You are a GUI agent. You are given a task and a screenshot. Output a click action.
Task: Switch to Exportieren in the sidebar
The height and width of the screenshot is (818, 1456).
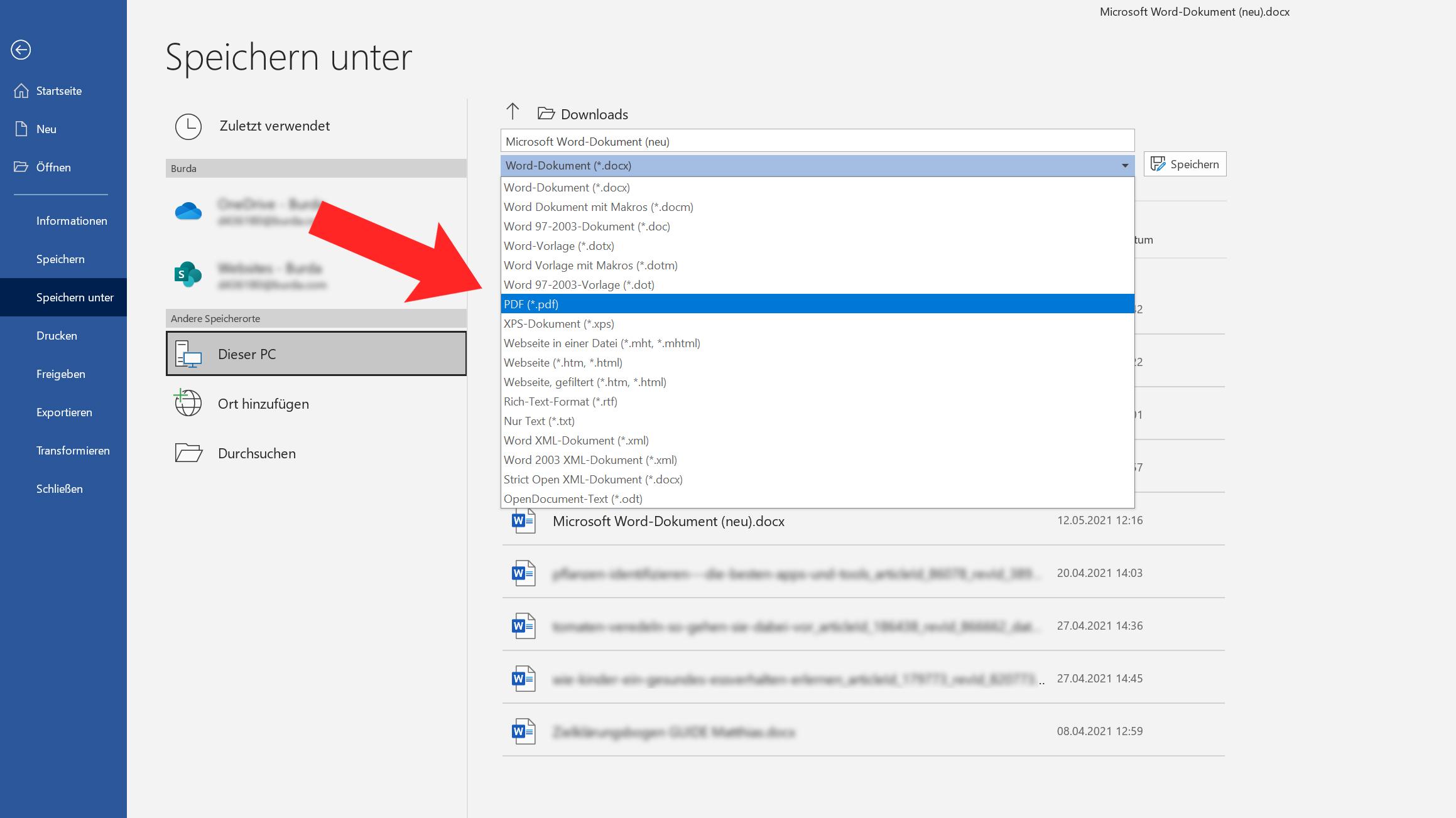click(63, 412)
